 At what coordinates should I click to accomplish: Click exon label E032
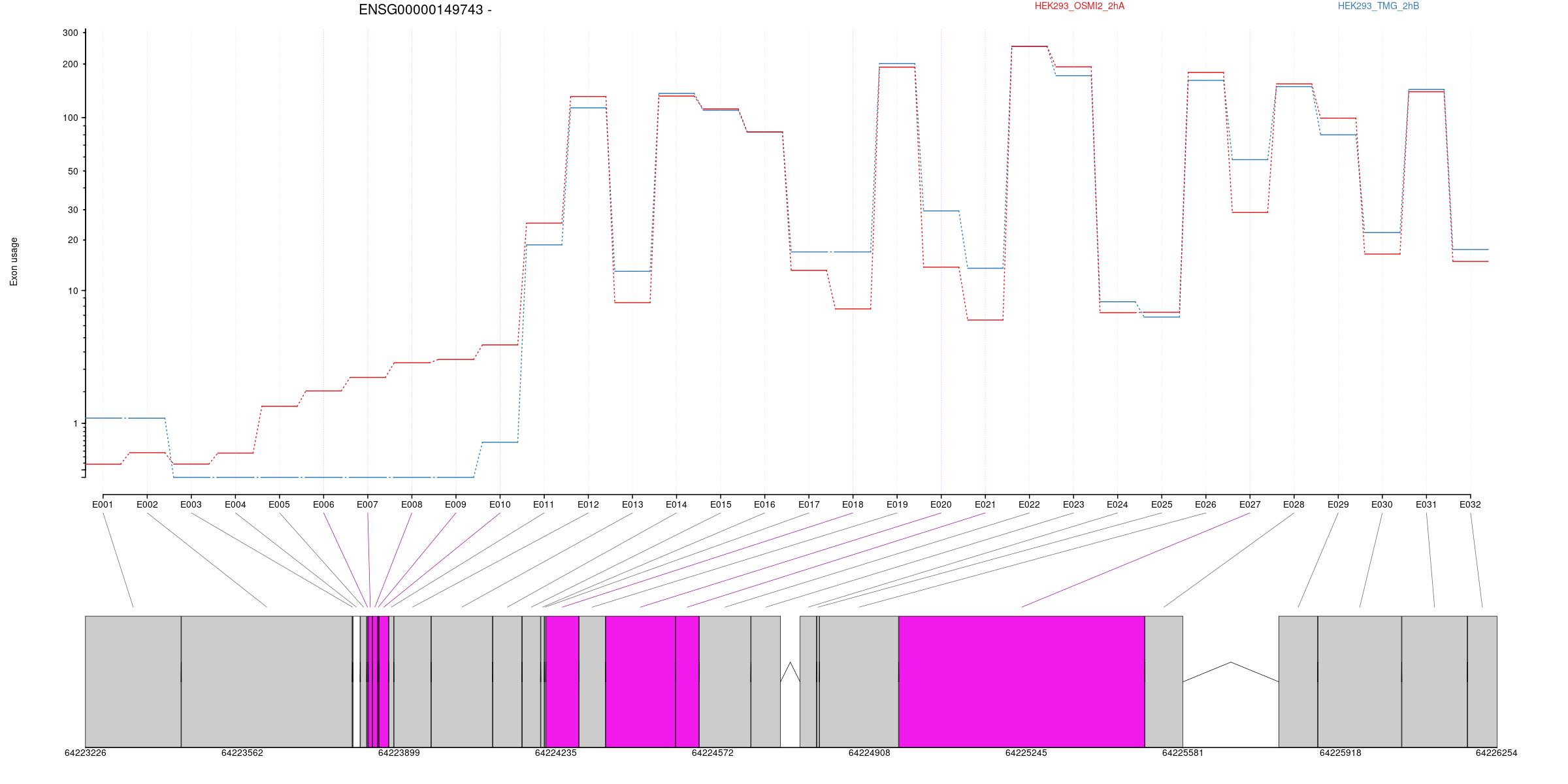pos(1470,504)
